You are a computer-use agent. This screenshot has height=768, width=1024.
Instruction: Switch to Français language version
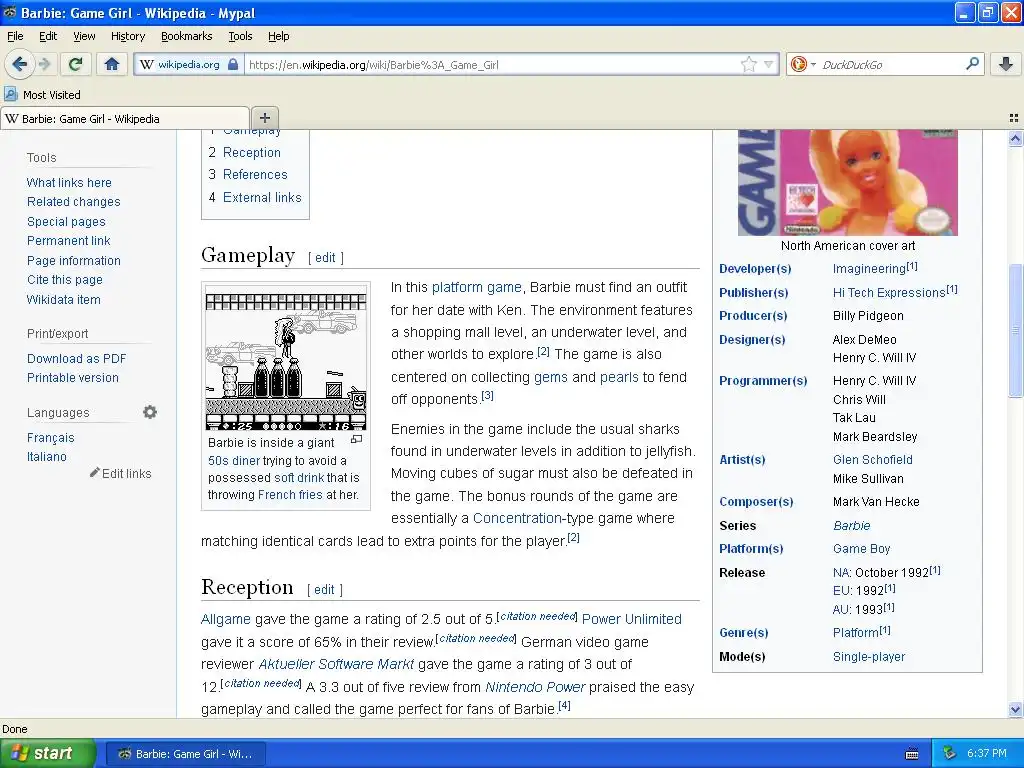(50, 438)
